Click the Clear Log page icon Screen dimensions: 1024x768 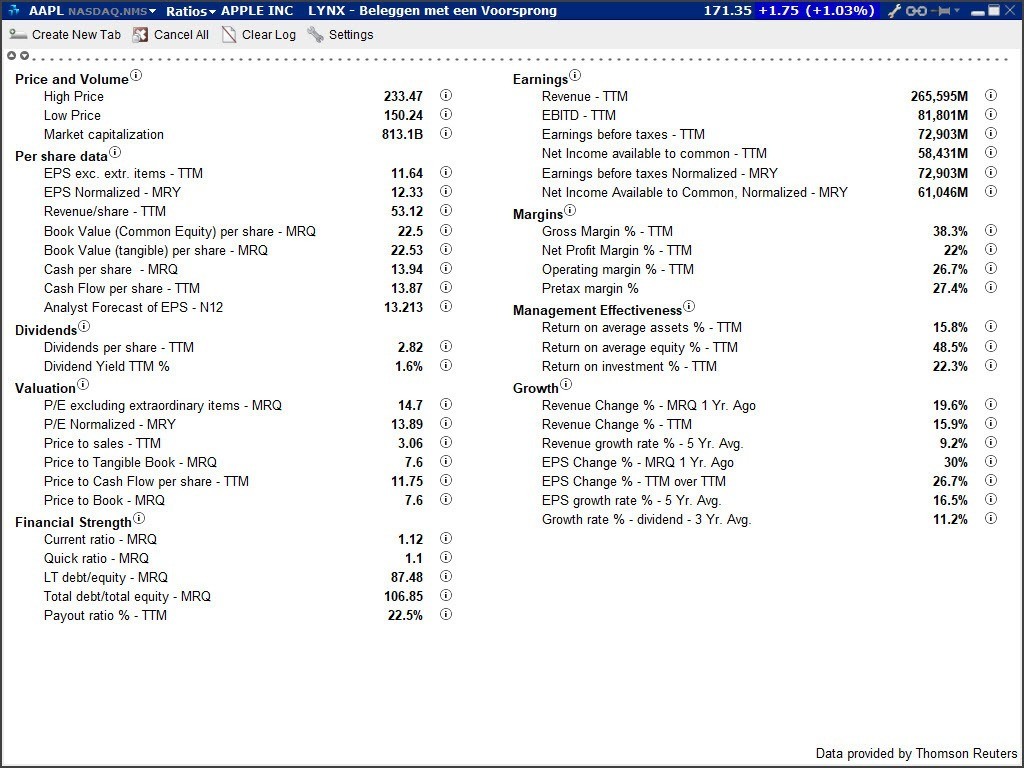(229, 35)
